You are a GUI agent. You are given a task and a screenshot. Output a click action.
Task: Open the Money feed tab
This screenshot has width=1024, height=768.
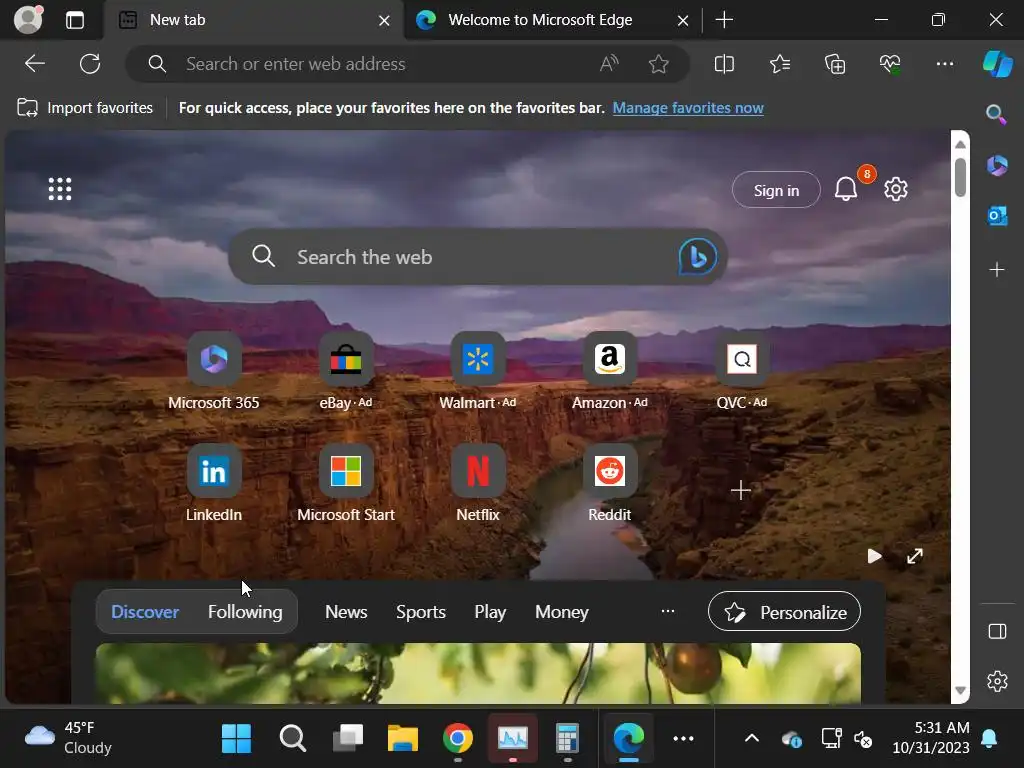click(562, 612)
